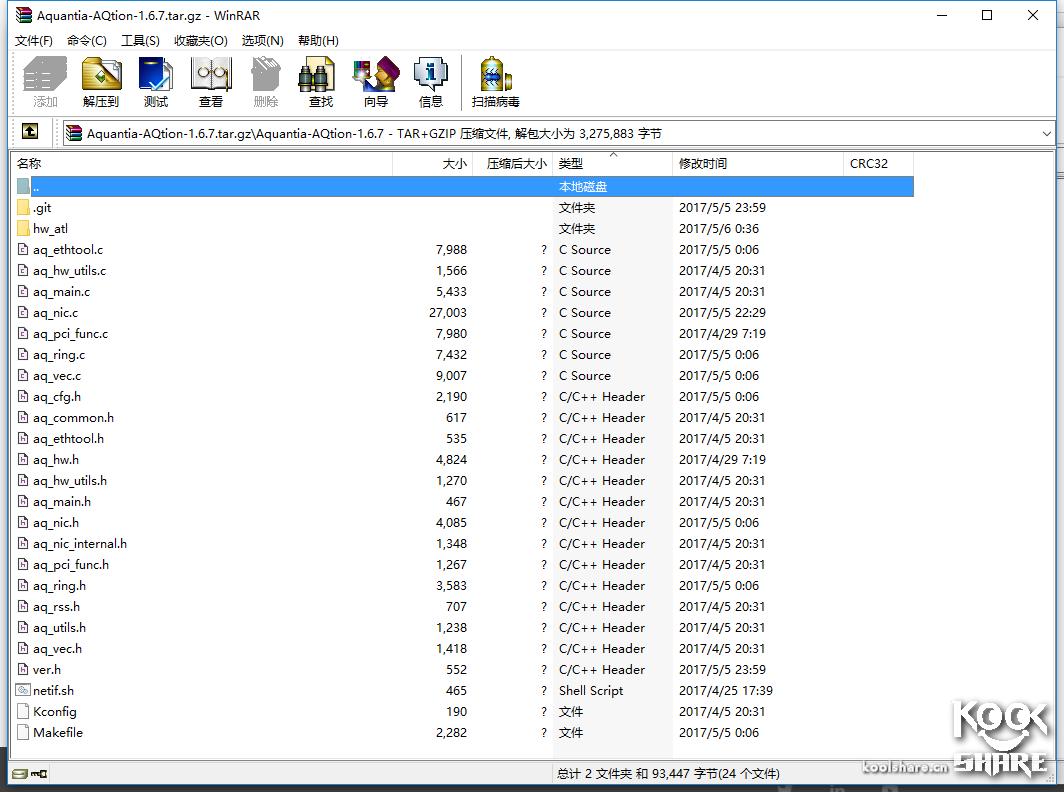Click the Find (查找) binoculars icon
This screenshot has height=792, width=1064.
click(320, 82)
